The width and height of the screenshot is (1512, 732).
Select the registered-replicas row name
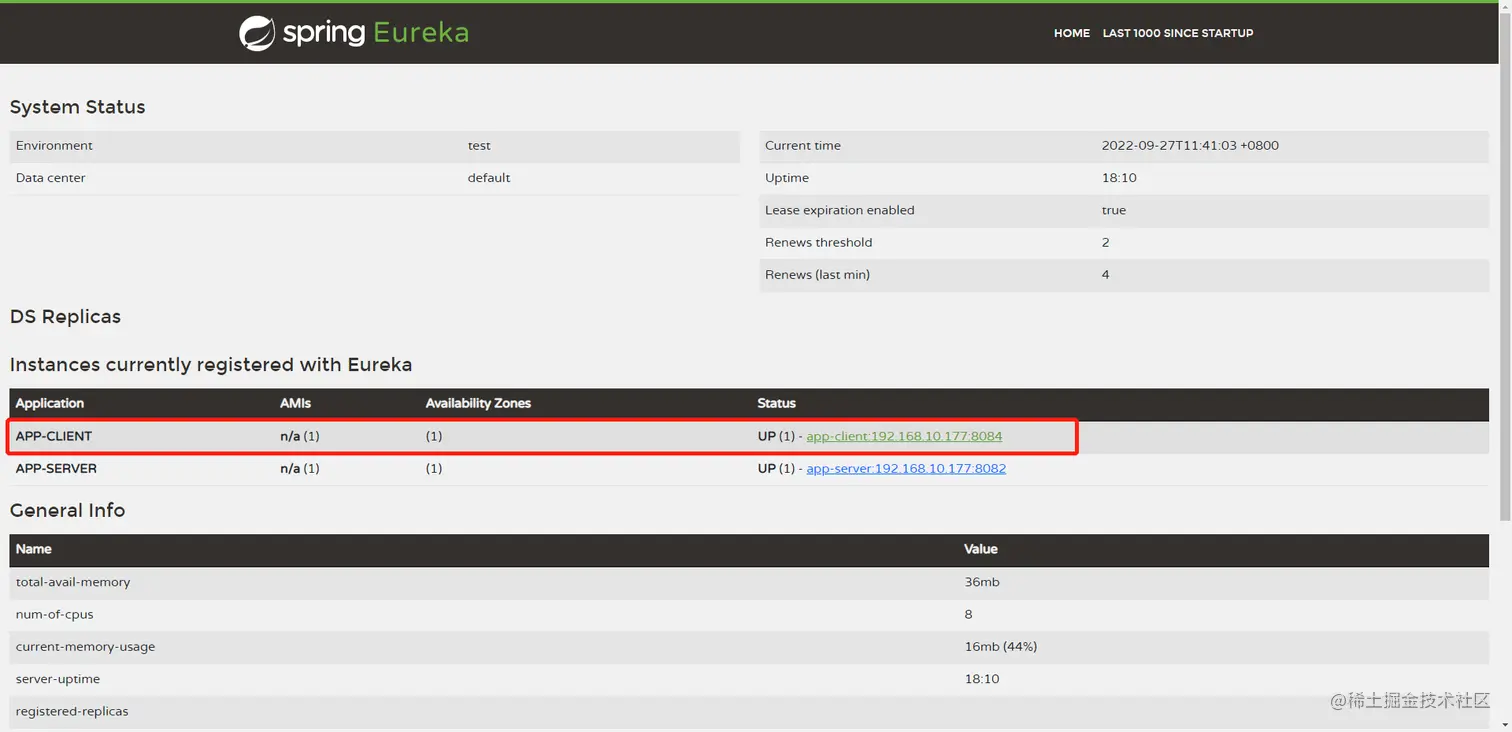click(x=72, y=711)
